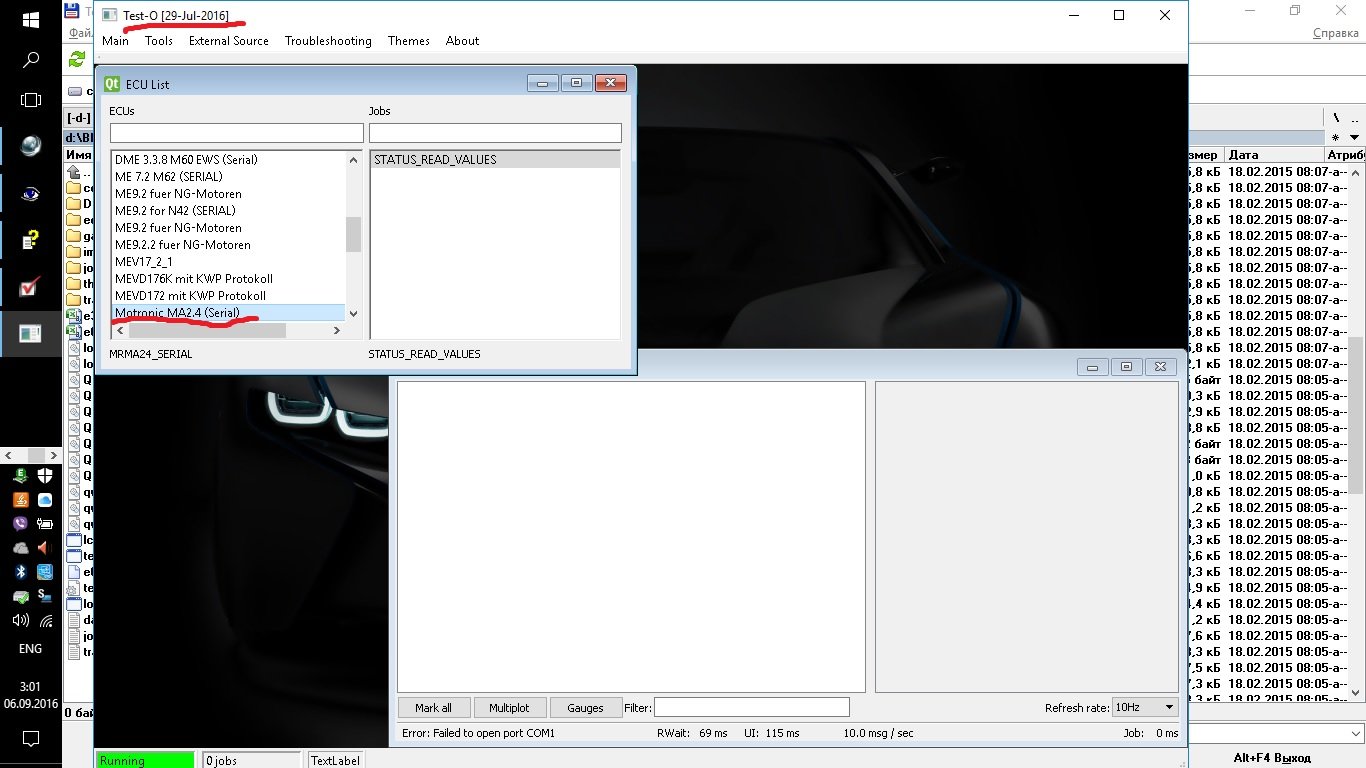Click the Gauges button
Image resolution: width=1366 pixels, height=768 pixels.
[x=585, y=708]
